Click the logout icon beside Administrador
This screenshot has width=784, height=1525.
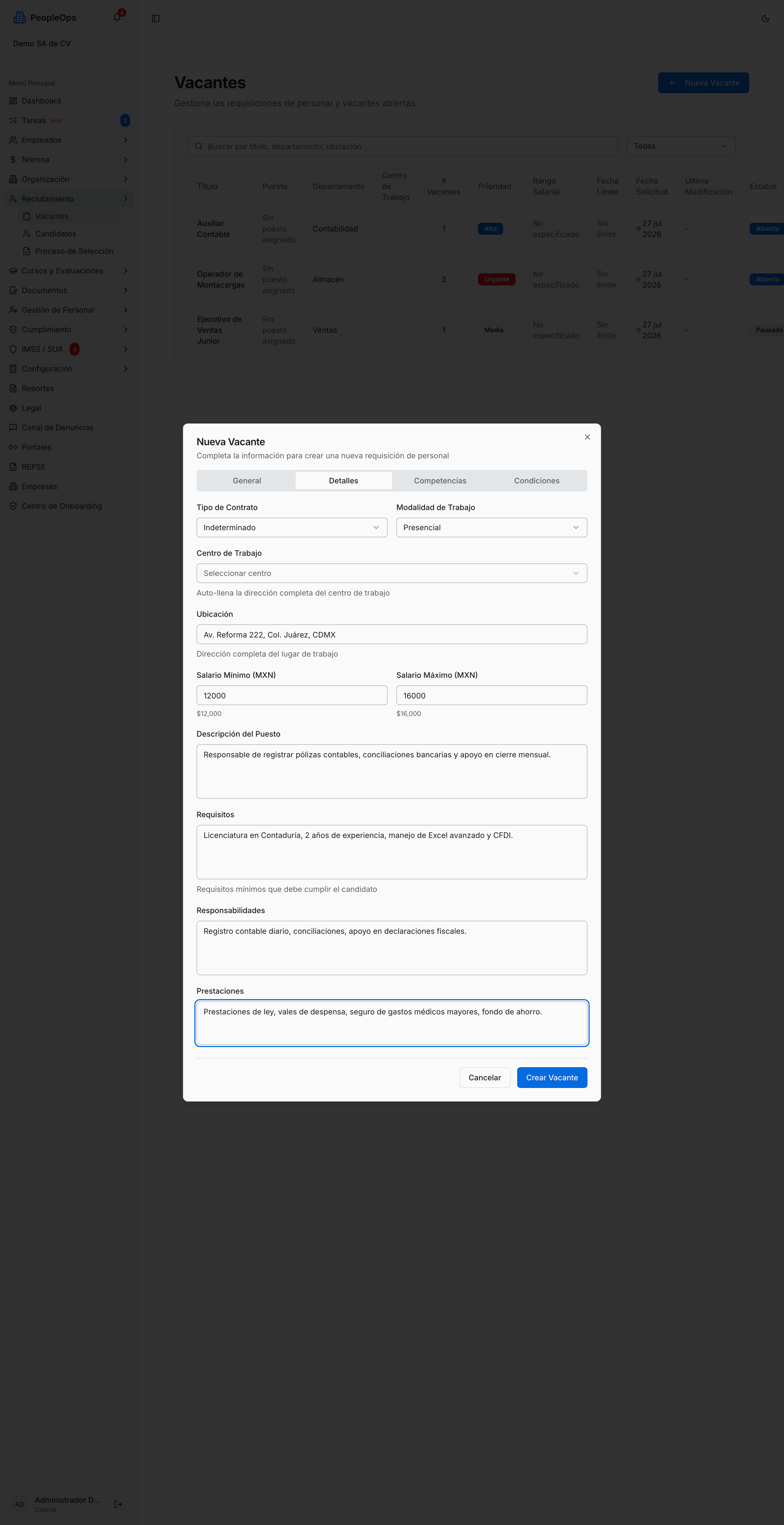(118, 1504)
